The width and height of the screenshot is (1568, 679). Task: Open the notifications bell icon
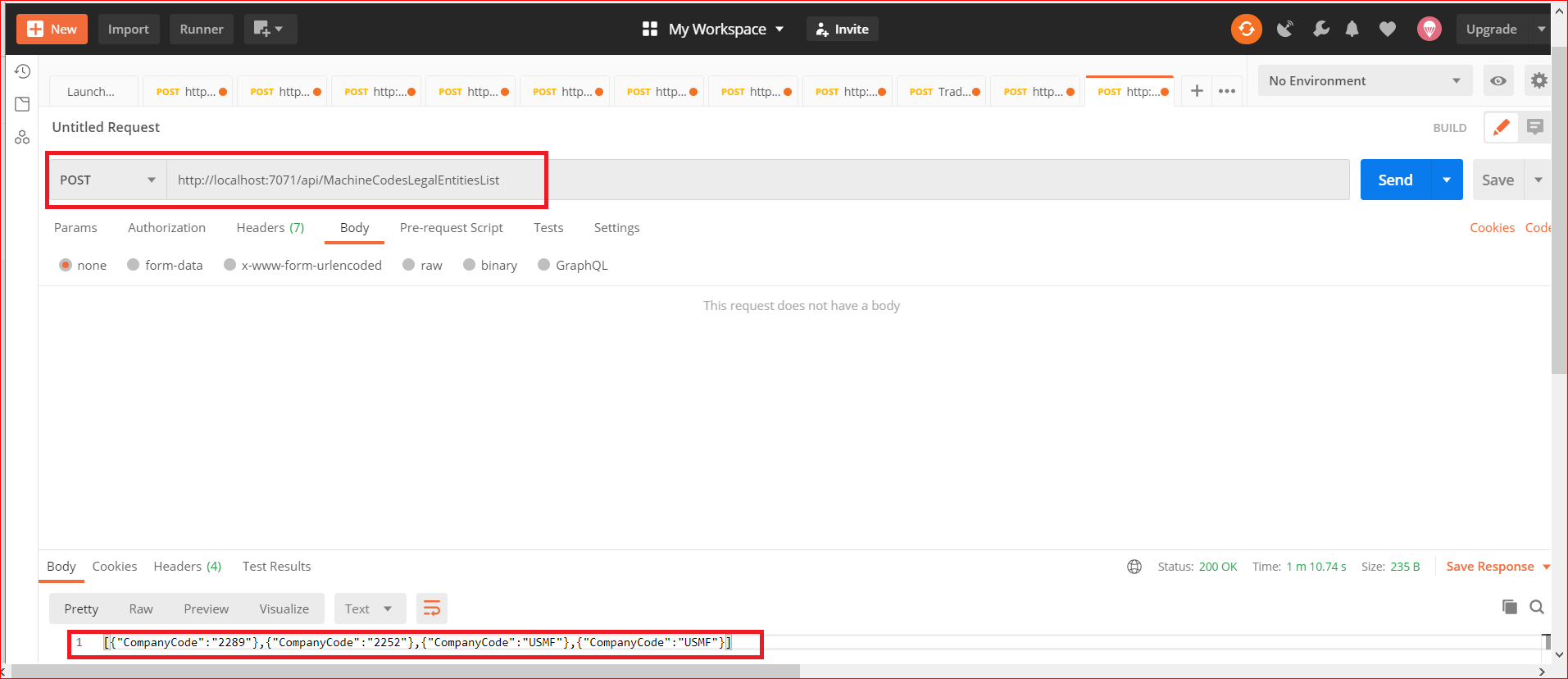(1352, 29)
